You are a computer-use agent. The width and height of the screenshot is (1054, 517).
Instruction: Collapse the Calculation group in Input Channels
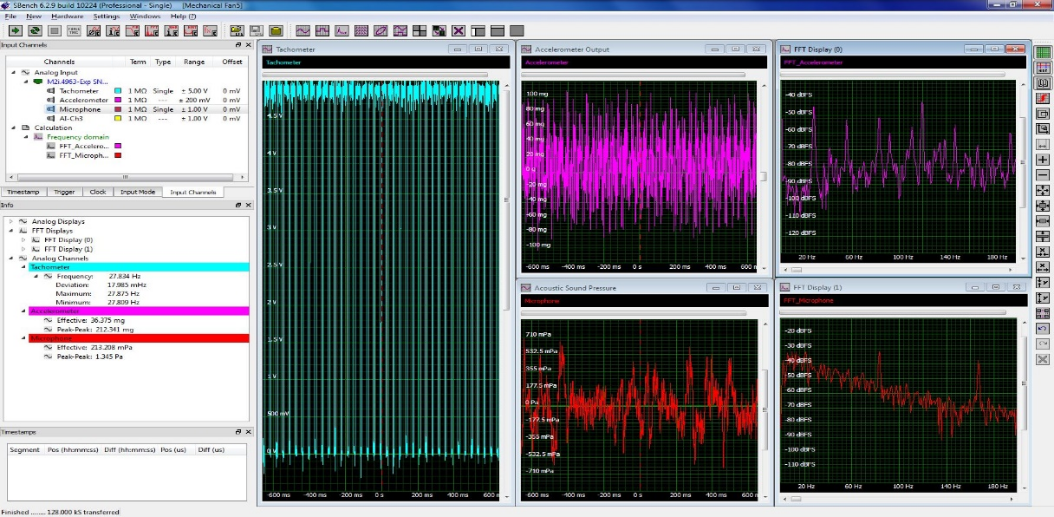pos(13,128)
